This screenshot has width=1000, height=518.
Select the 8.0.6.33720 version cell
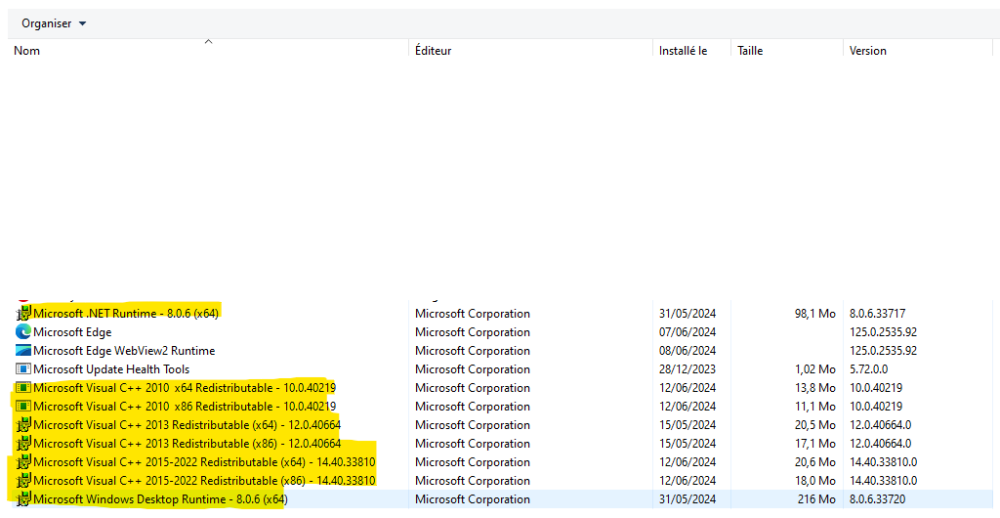[877, 499]
